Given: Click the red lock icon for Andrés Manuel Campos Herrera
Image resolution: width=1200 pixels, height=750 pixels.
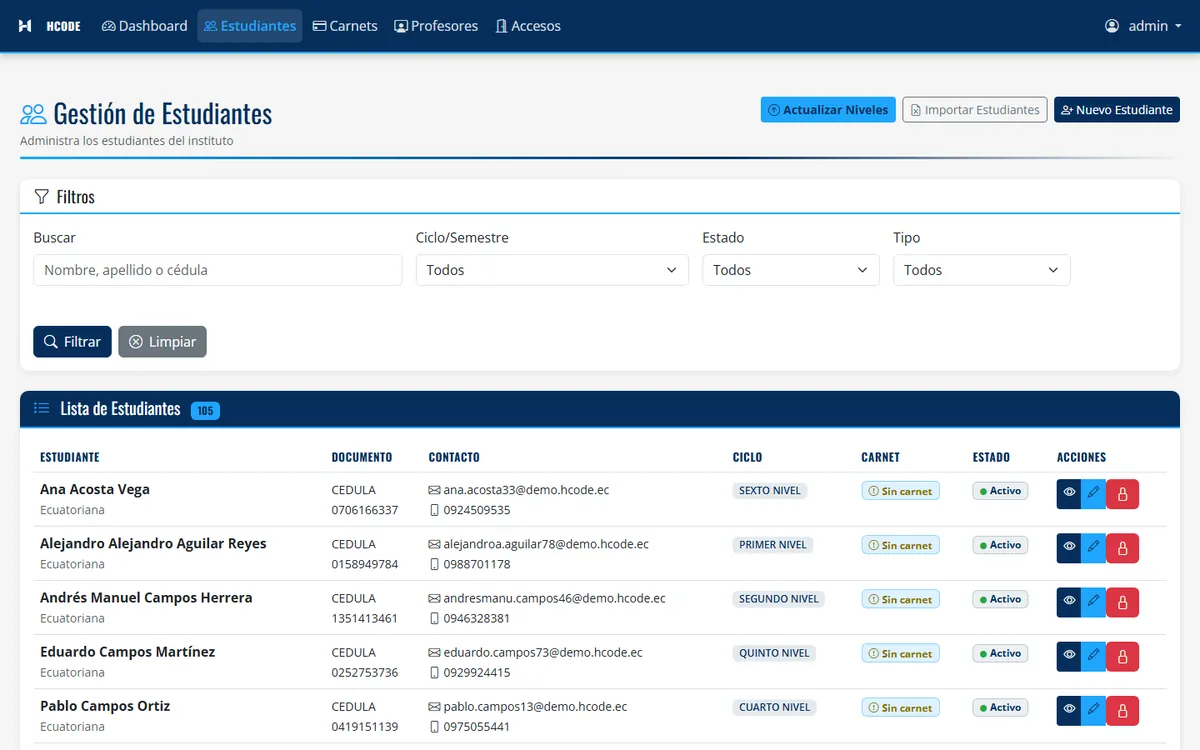Looking at the screenshot, I should (x=1122, y=602).
